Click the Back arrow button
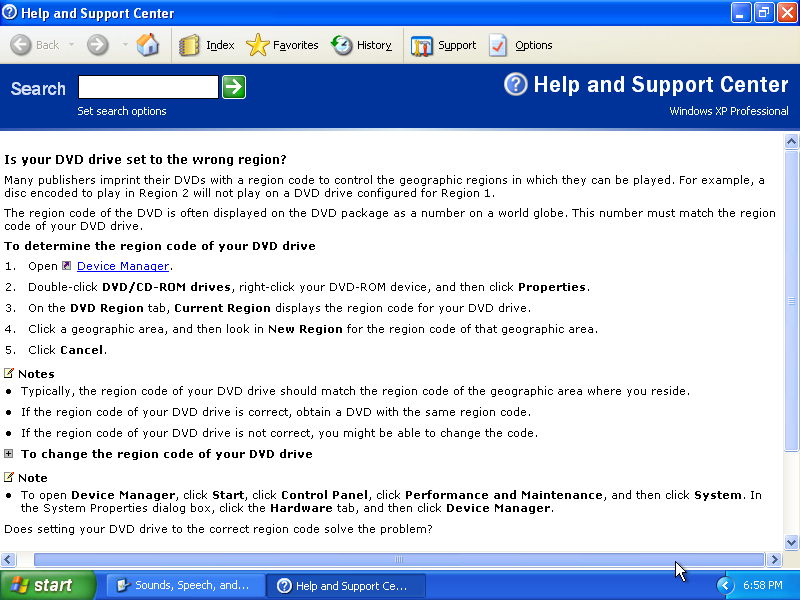 (x=22, y=45)
